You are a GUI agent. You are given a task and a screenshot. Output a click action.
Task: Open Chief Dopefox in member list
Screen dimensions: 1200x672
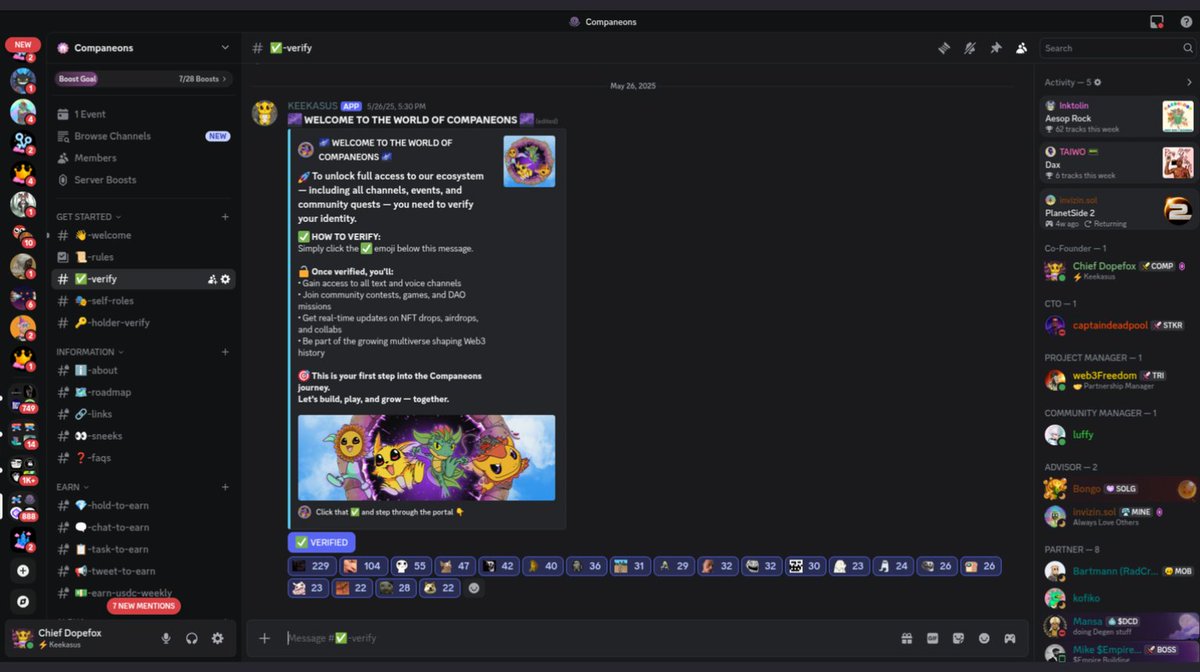(1117, 271)
